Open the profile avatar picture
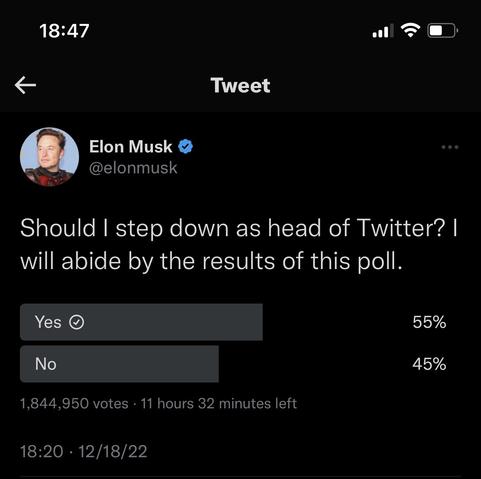Viewport: 481px width, 479px height. [x=49, y=157]
